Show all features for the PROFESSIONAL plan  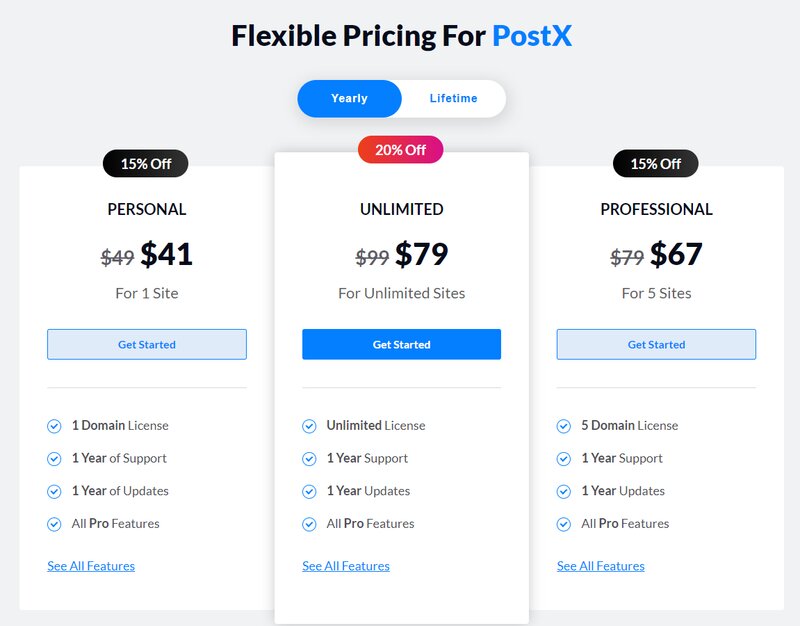[600, 565]
